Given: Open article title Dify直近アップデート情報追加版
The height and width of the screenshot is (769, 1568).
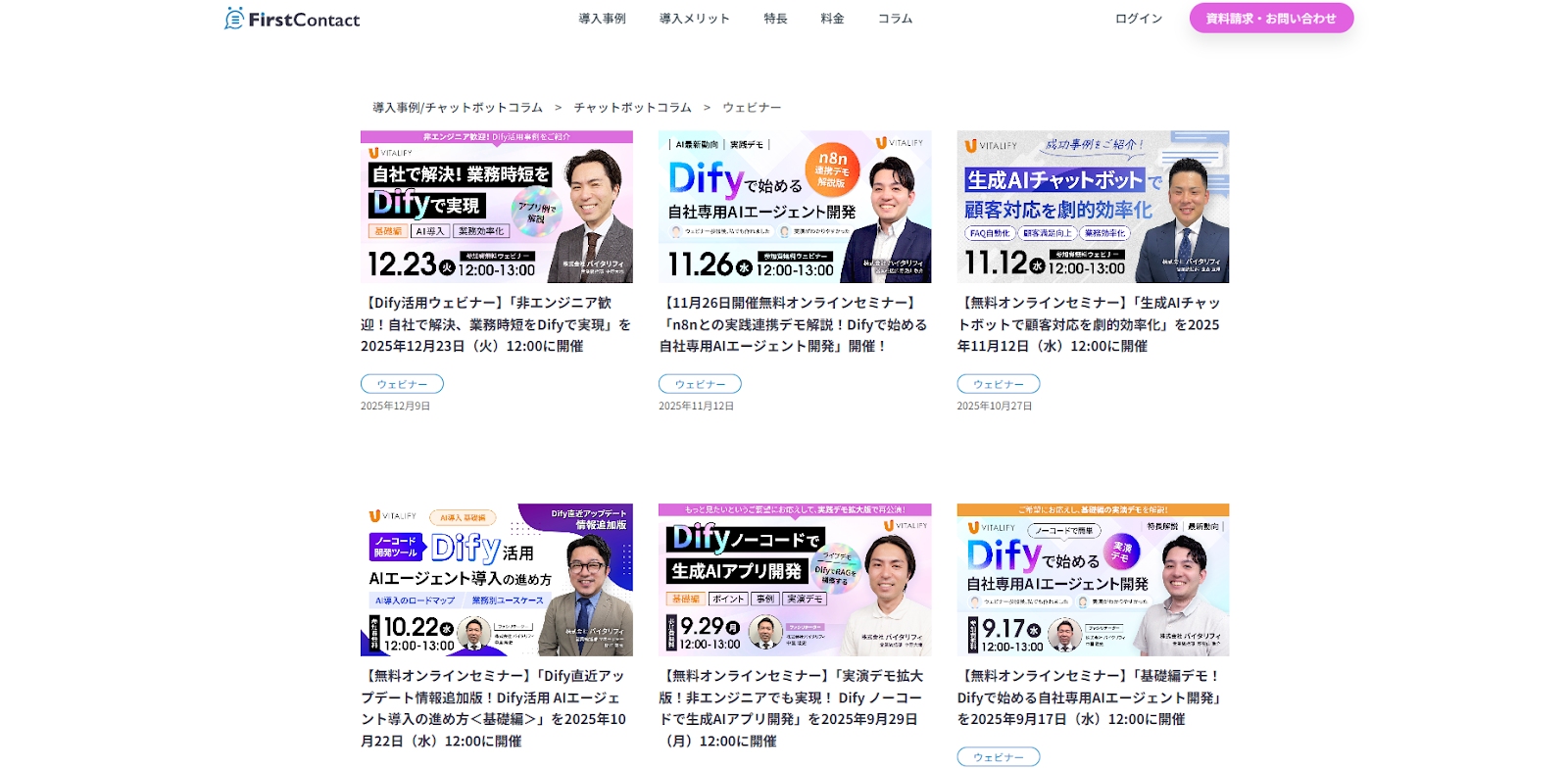Looking at the screenshot, I should pos(494,708).
